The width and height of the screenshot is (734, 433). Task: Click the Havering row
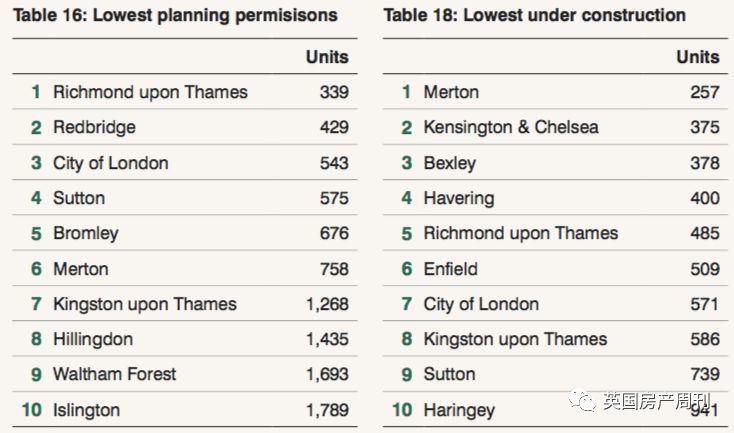coord(555,198)
